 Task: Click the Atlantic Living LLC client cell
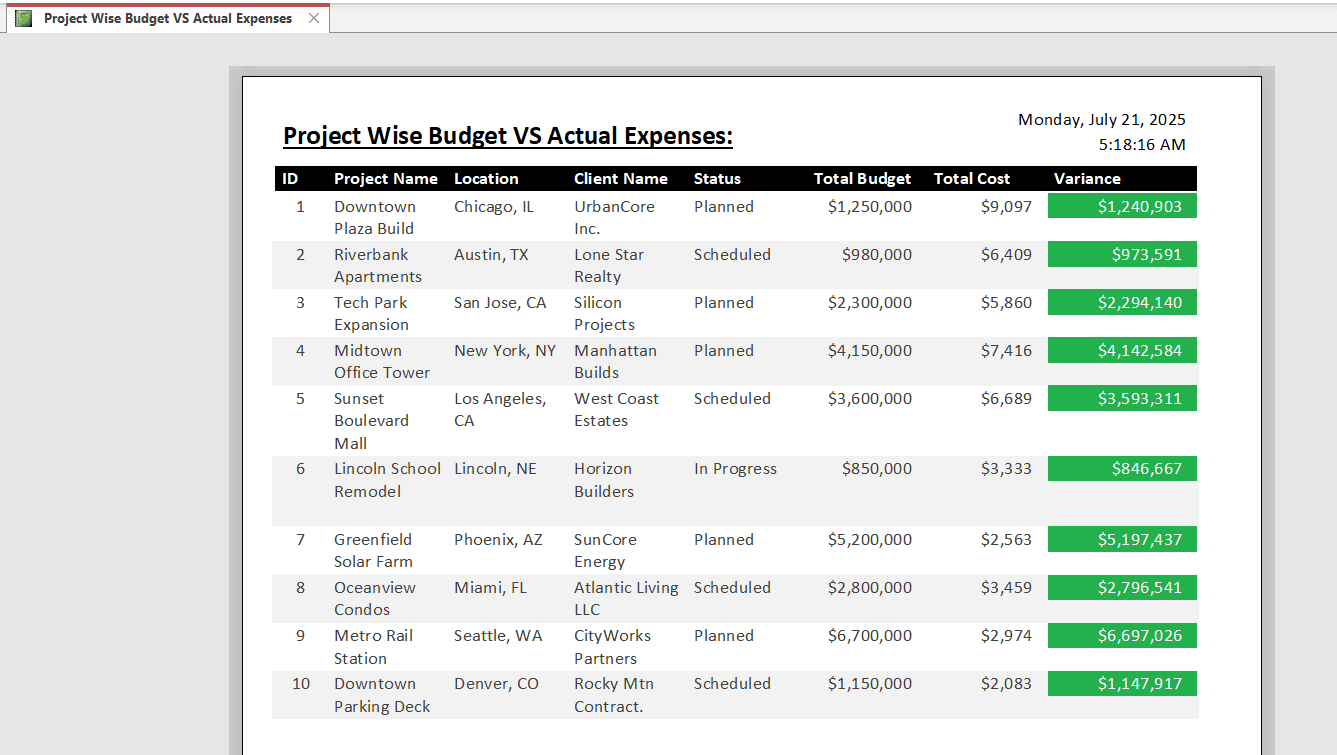click(x=626, y=598)
